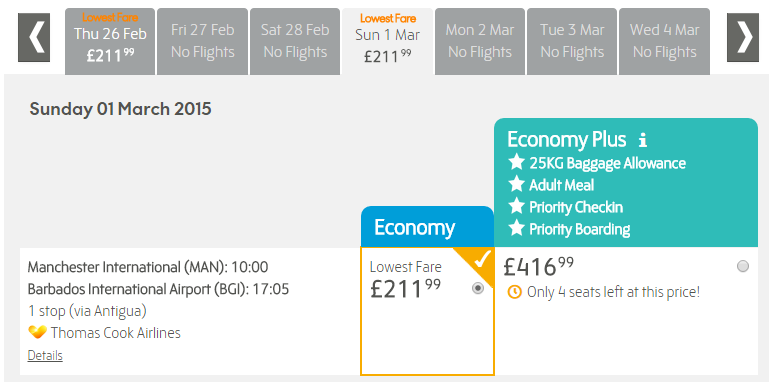Click the blue Economy fare header
The width and height of the screenshot is (769, 382).
click(427, 227)
